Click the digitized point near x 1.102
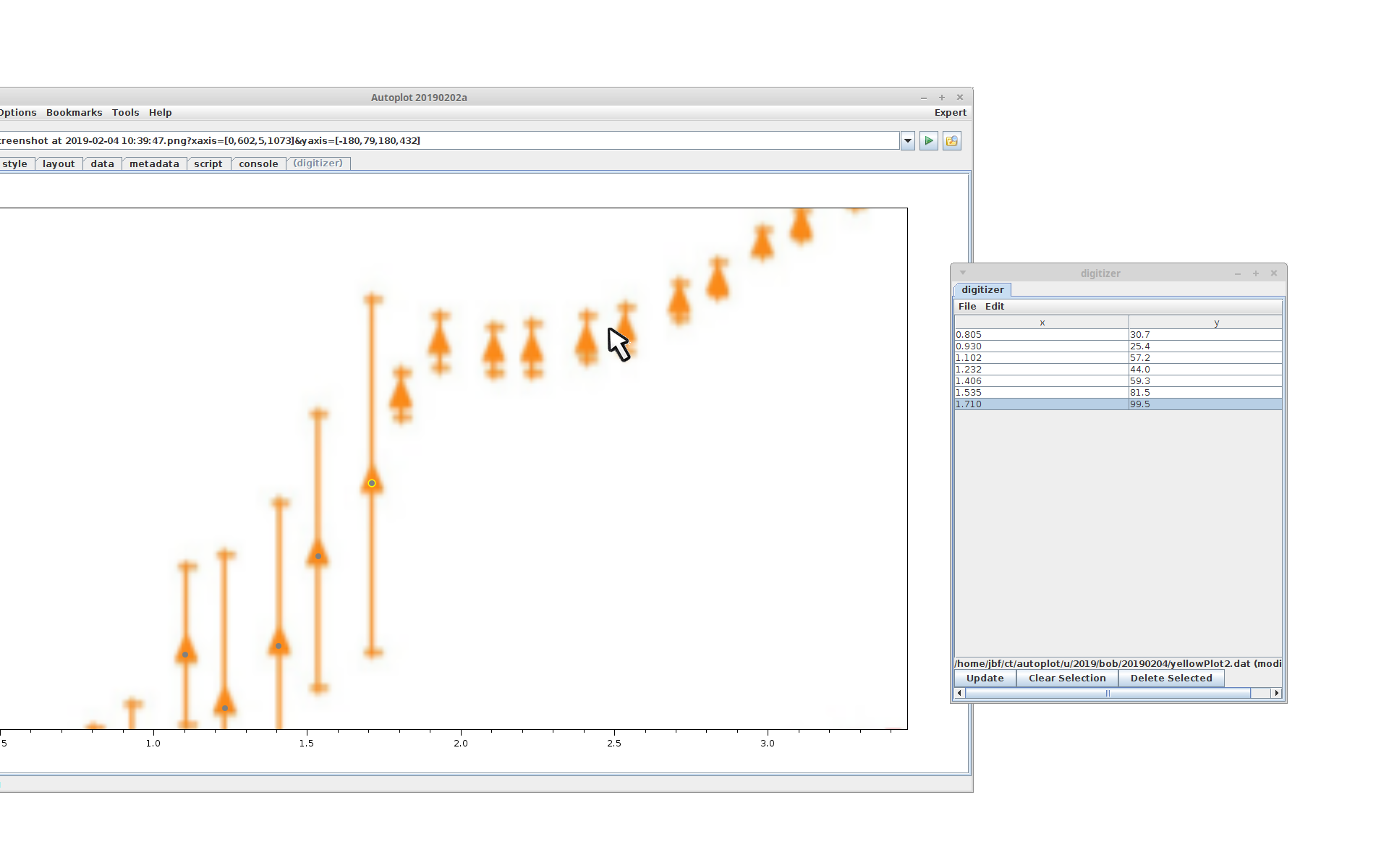 click(x=185, y=655)
